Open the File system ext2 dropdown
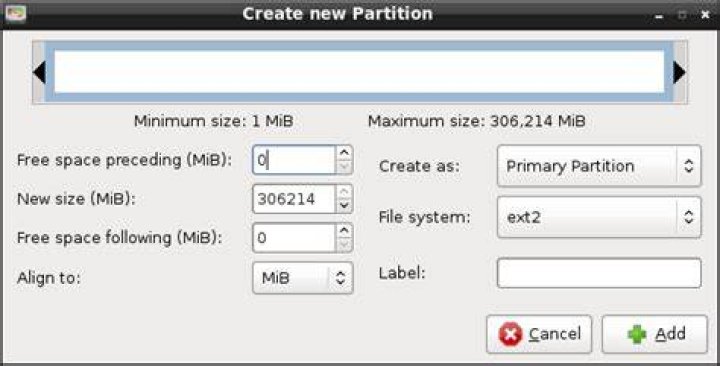The height and width of the screenshot is (366, 720). point(599,217)
